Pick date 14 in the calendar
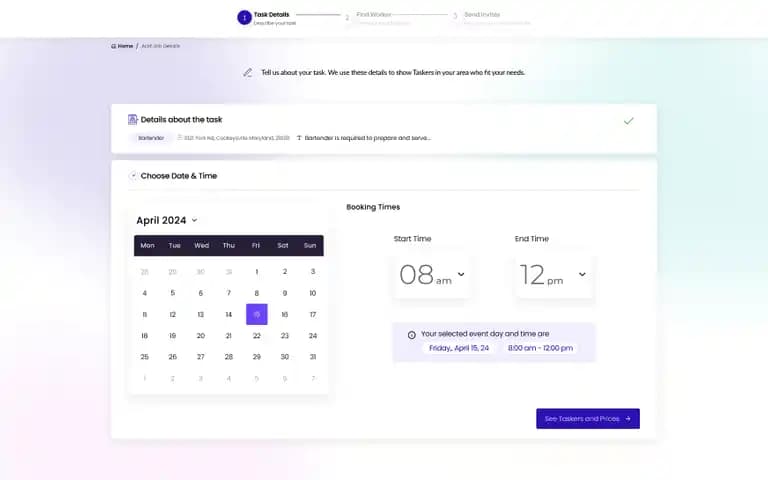Viewport: 768px width, 480px height. pyautogui.click(x=229, y=314)
